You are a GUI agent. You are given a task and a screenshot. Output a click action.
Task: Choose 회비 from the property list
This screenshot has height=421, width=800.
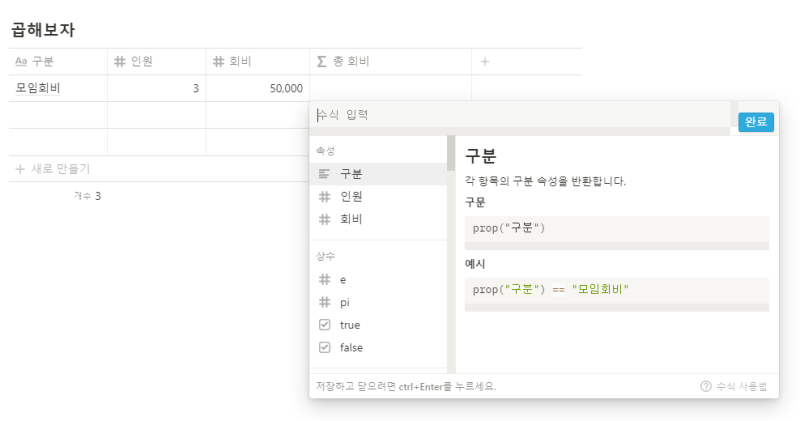(351, 219)
